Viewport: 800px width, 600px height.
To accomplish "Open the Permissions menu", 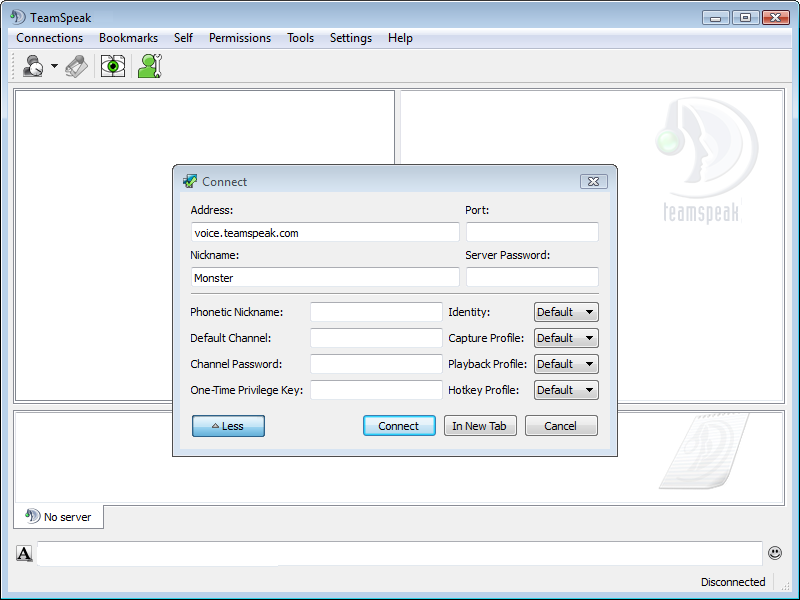I will pyautogui.click(x=240, y=38).
